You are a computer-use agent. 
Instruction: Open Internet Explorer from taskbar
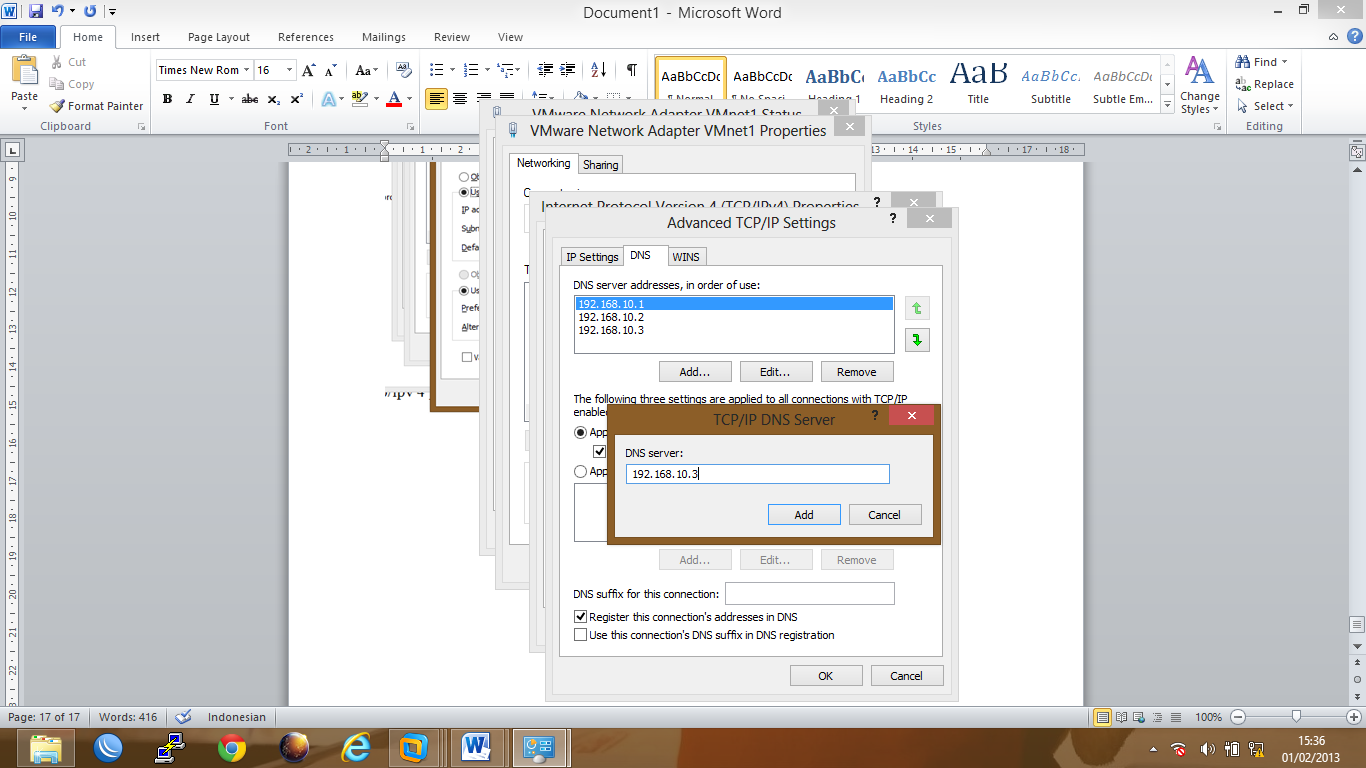tap(355, 748)
